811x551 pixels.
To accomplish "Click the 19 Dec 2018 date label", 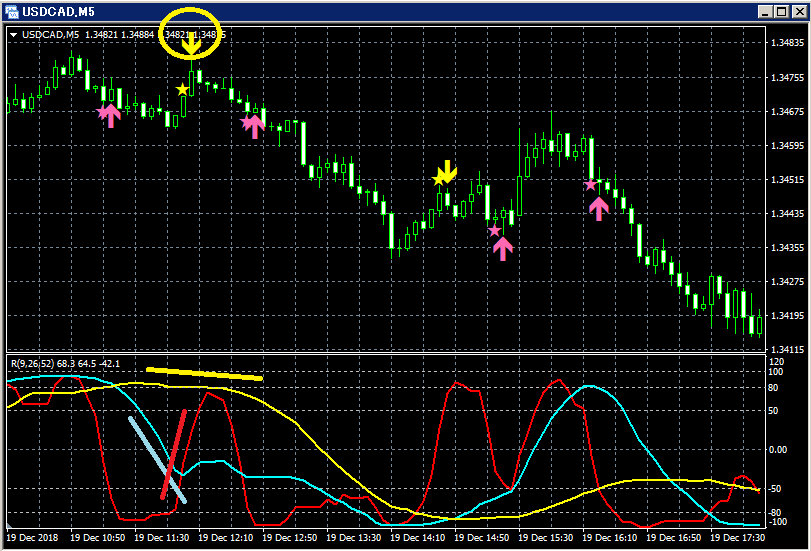I will 32,538.
